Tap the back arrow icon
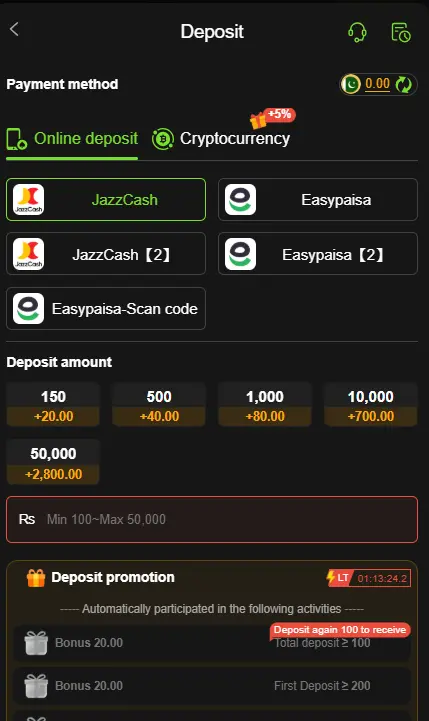 pos(14,29)
